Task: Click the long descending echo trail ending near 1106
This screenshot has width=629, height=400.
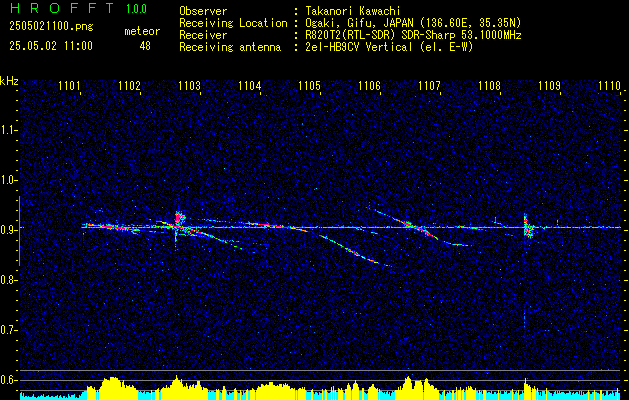Action: point(348,248)
